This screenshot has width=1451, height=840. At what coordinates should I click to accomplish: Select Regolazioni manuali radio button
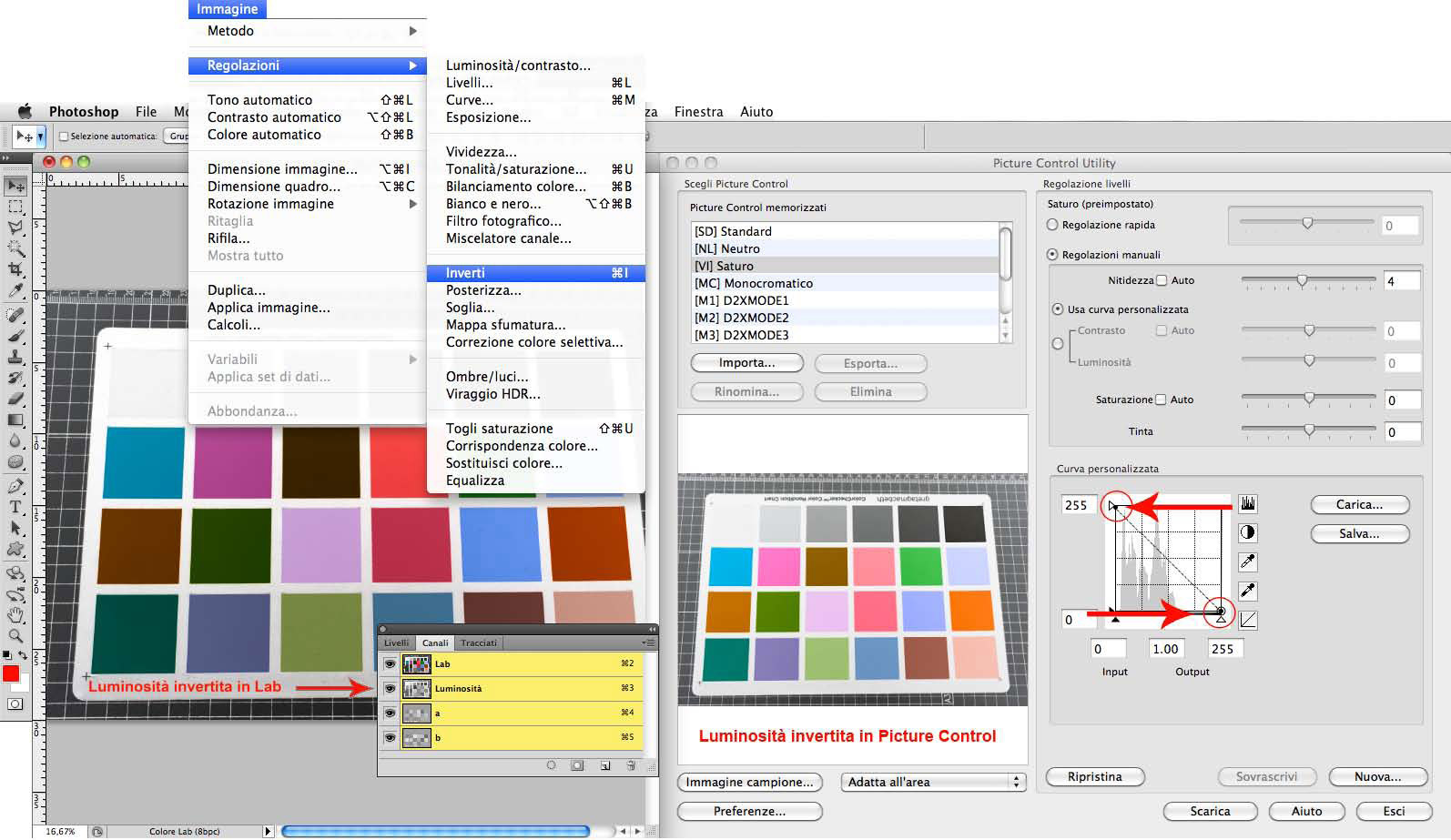click(1052, 255)
